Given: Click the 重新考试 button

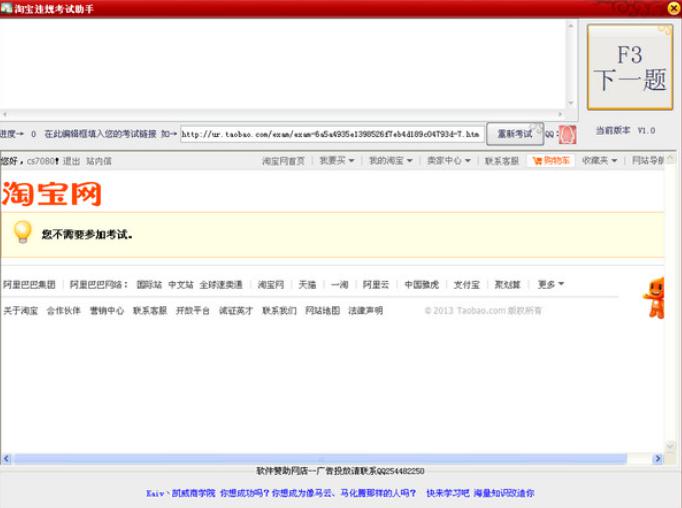Looking at the screenshot, I should click(x=515, y=134).
